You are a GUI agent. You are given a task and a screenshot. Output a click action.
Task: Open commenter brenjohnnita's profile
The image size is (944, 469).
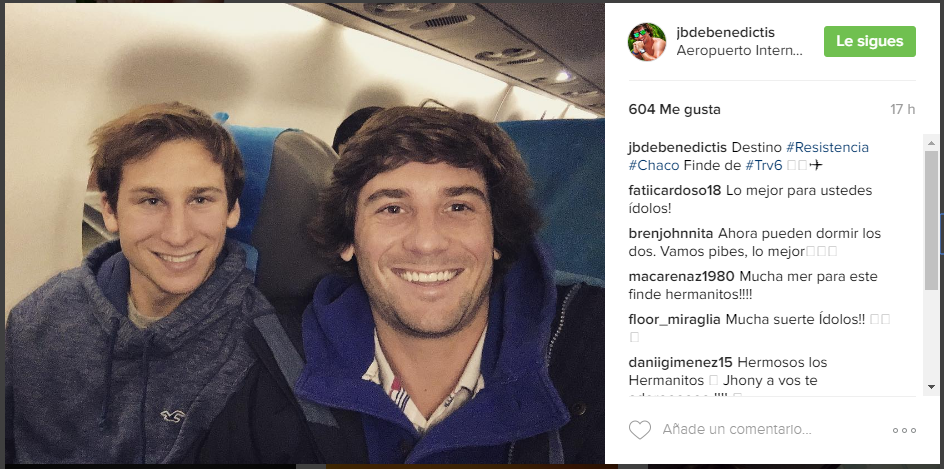tap(671, 233)
